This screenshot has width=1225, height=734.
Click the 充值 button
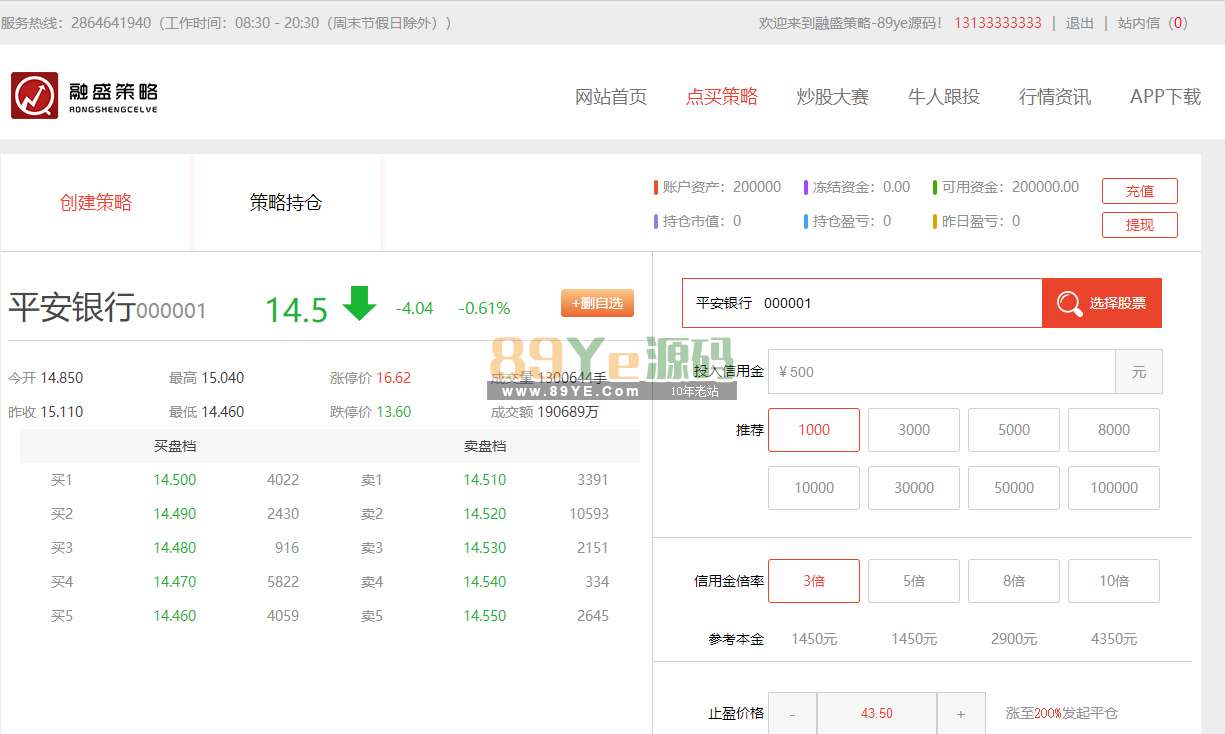click(1140, 191)
